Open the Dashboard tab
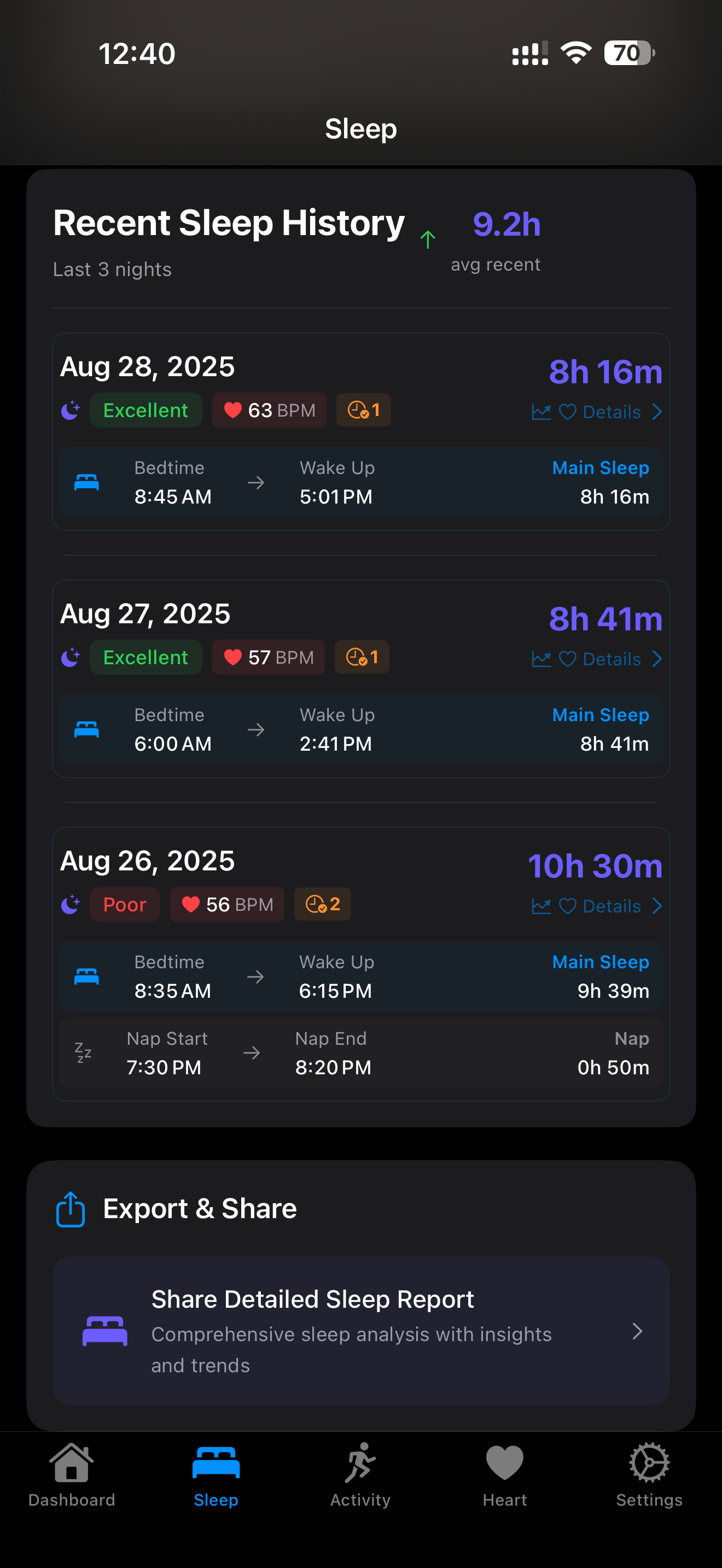The width and height of the screenshot is (722, 1568). coord(72,1473)
